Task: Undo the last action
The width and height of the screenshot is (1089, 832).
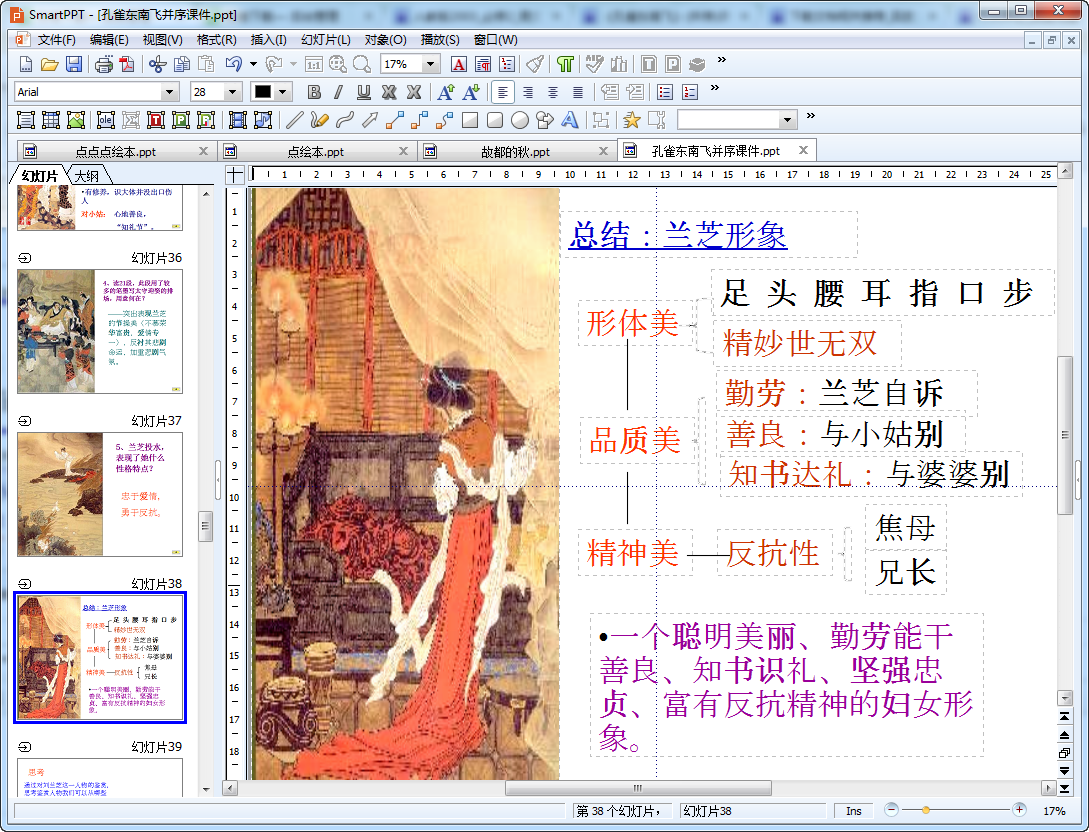Action: tap(233, 65)
